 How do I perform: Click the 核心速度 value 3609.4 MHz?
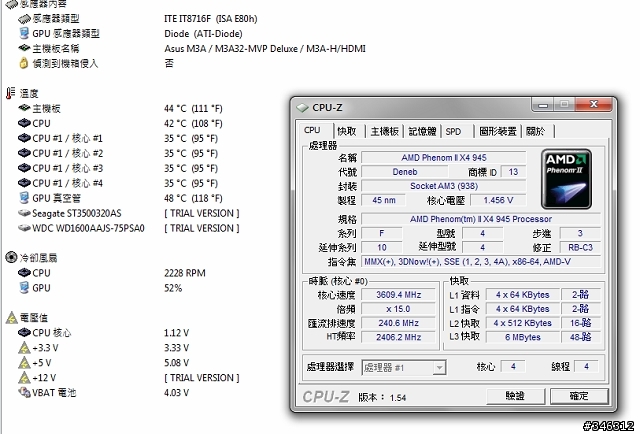click(x=399, y=295)
